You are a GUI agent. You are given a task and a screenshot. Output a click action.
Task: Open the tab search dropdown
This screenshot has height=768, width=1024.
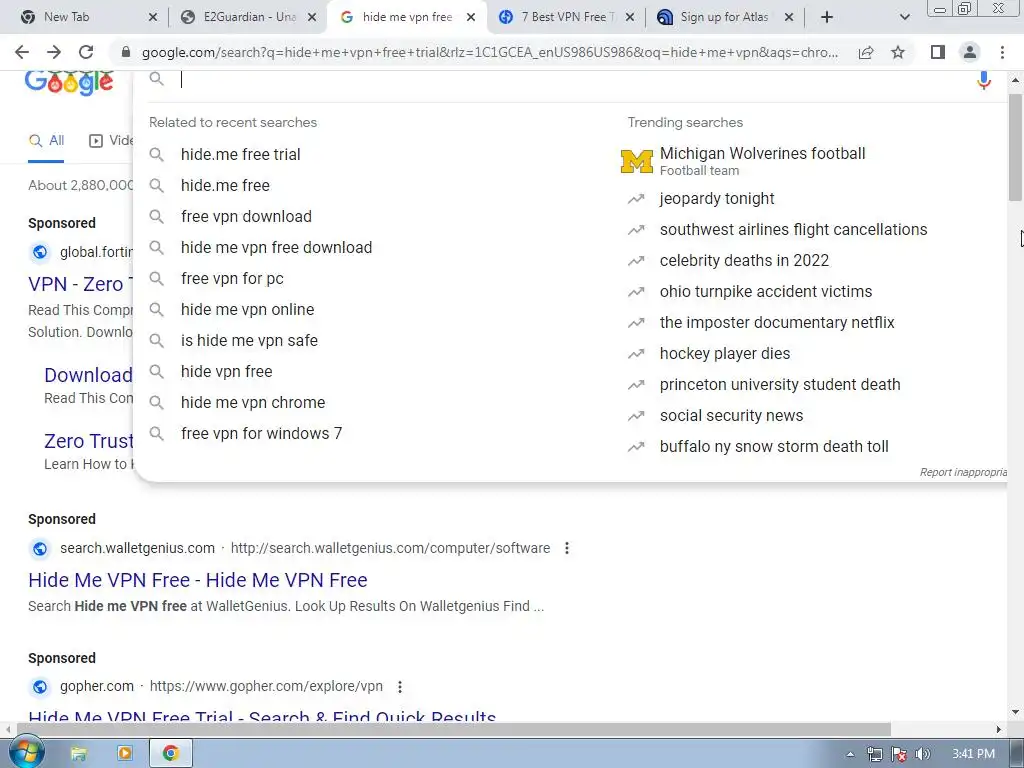(x=904, y=17)
